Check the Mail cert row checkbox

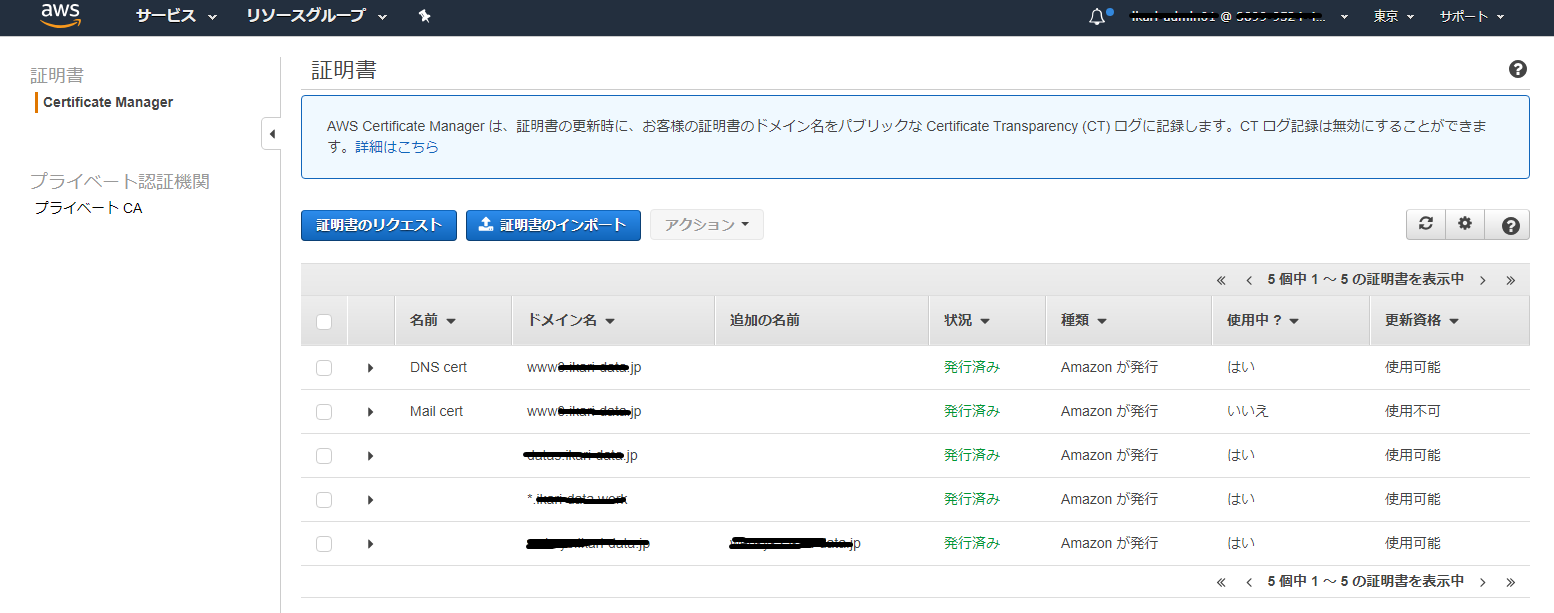coord(324,412)
